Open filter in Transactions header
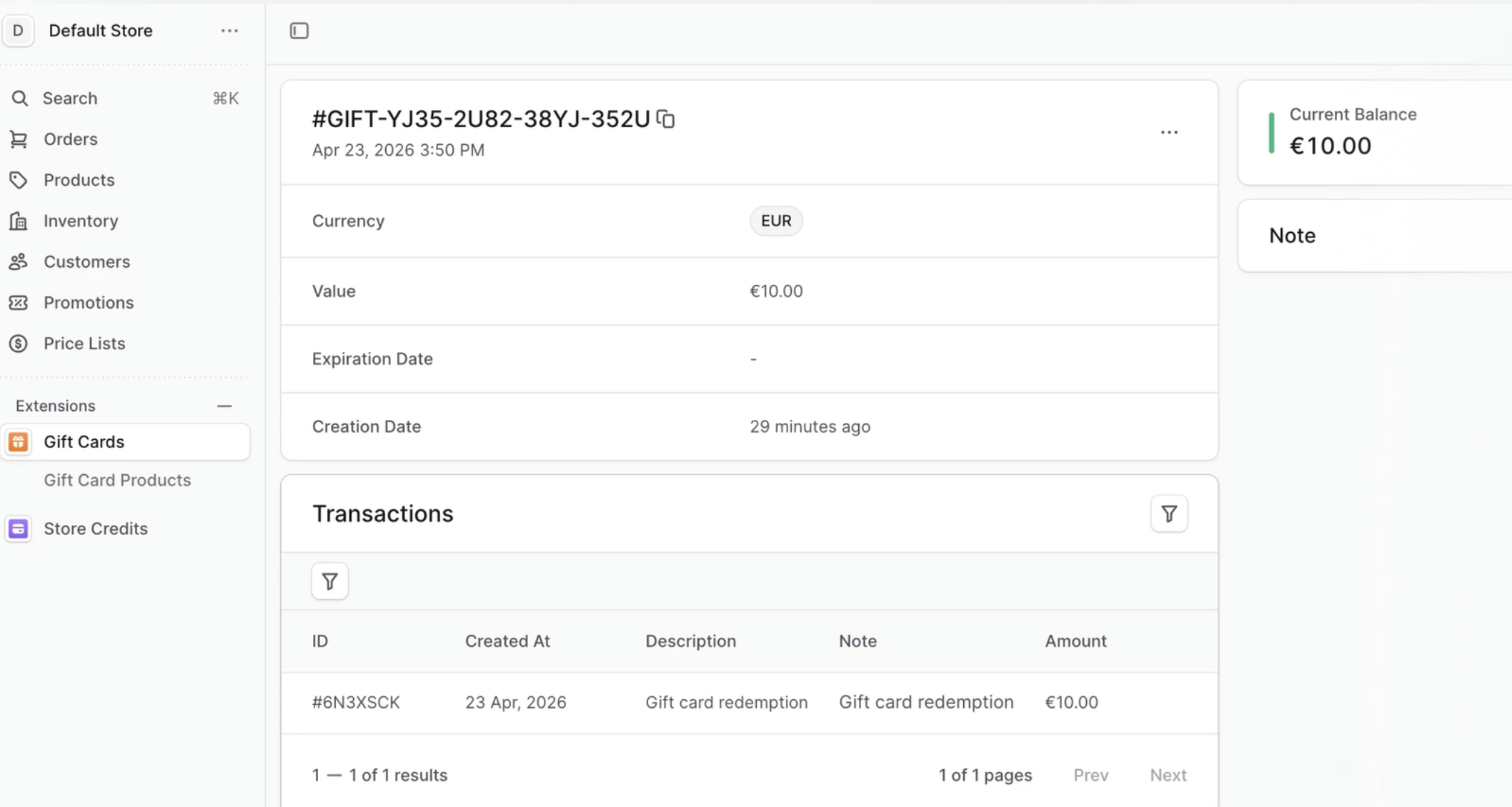This screenshot has width=1512, height=807. coord(1169,513)
